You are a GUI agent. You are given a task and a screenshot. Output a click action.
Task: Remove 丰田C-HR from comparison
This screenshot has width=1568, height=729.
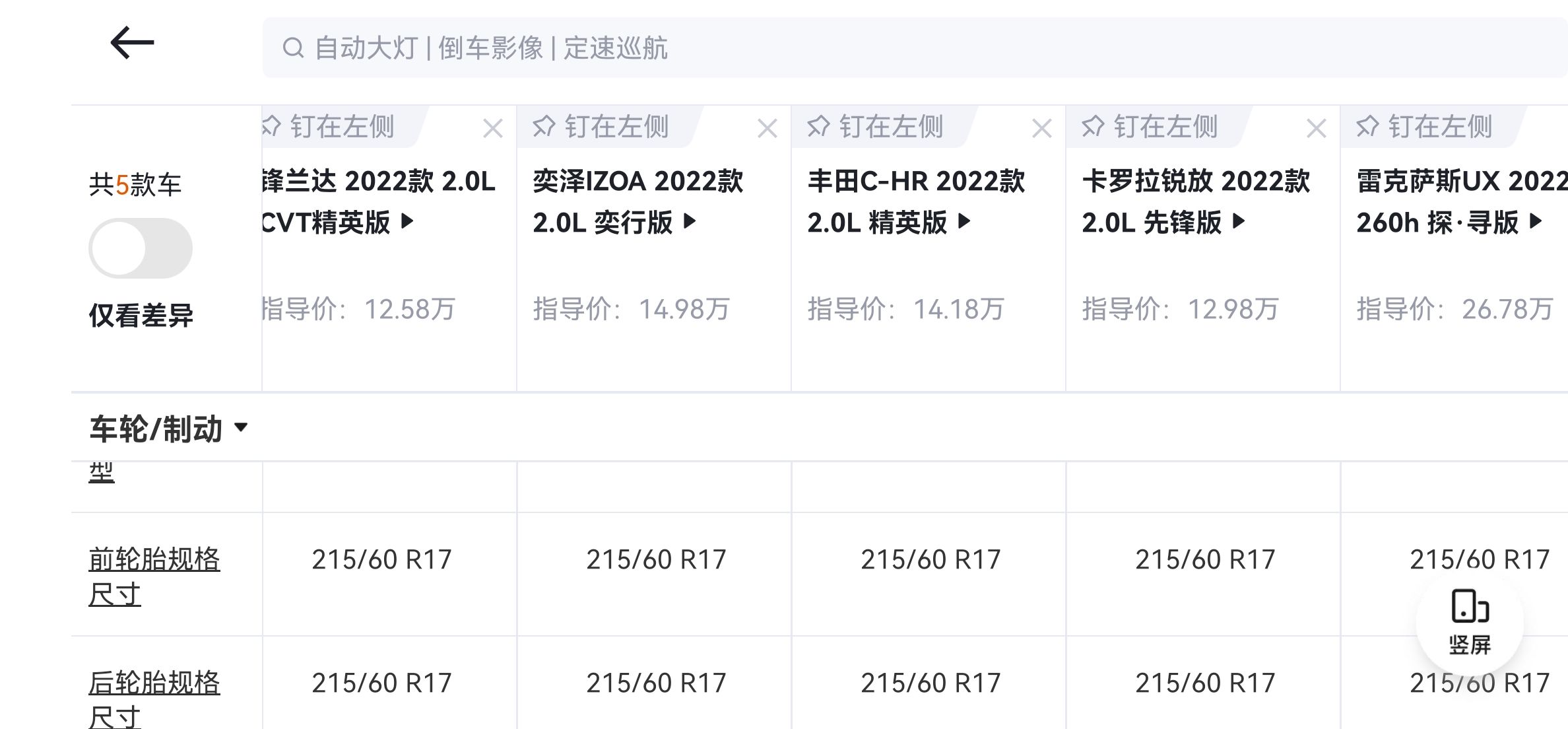pos(1042,128)
